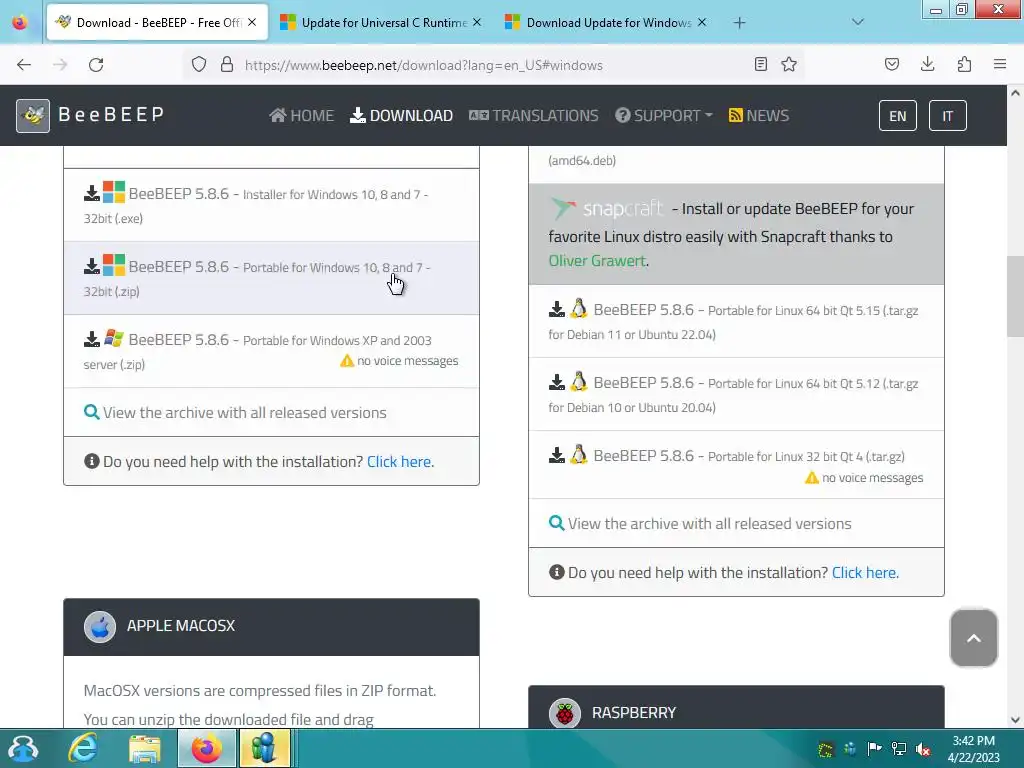This screenshot has height=768, width=1024.
Task: Click download icon beside 32bit exe installer
Action: (92, 193)
